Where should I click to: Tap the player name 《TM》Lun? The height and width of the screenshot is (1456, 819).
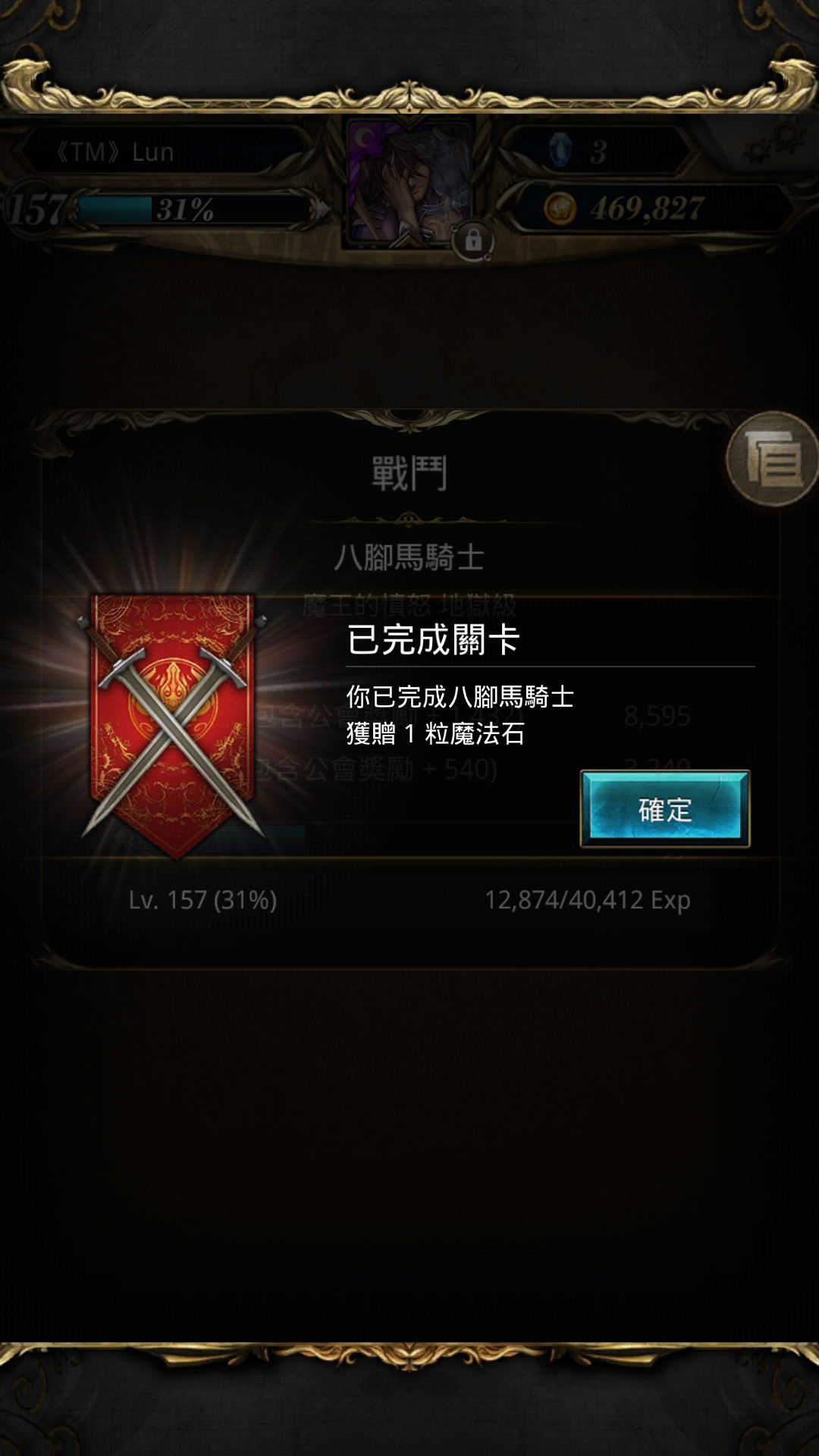click(112, 152)
